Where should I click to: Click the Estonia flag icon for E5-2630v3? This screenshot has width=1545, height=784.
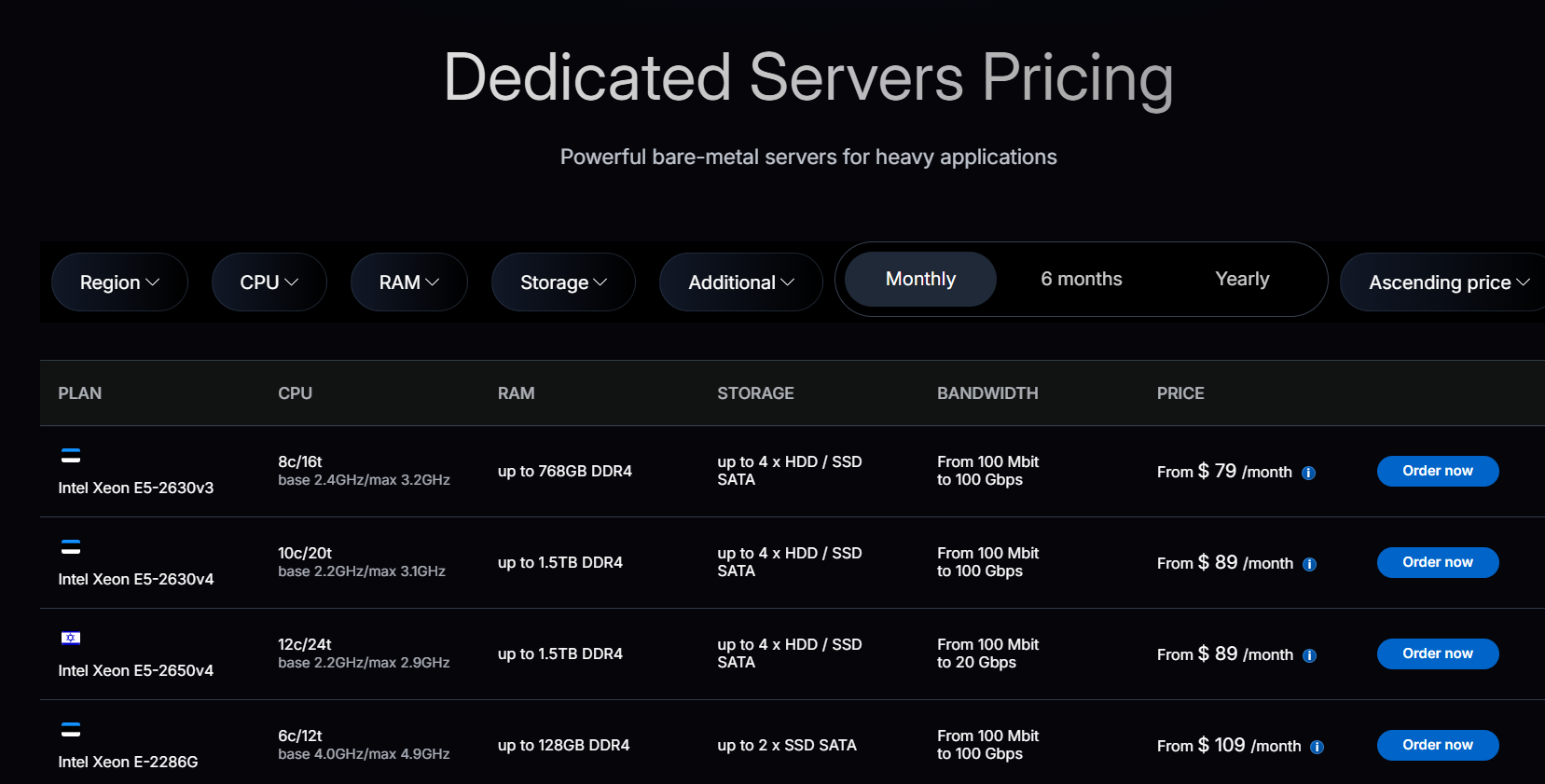tap(71, 456)
